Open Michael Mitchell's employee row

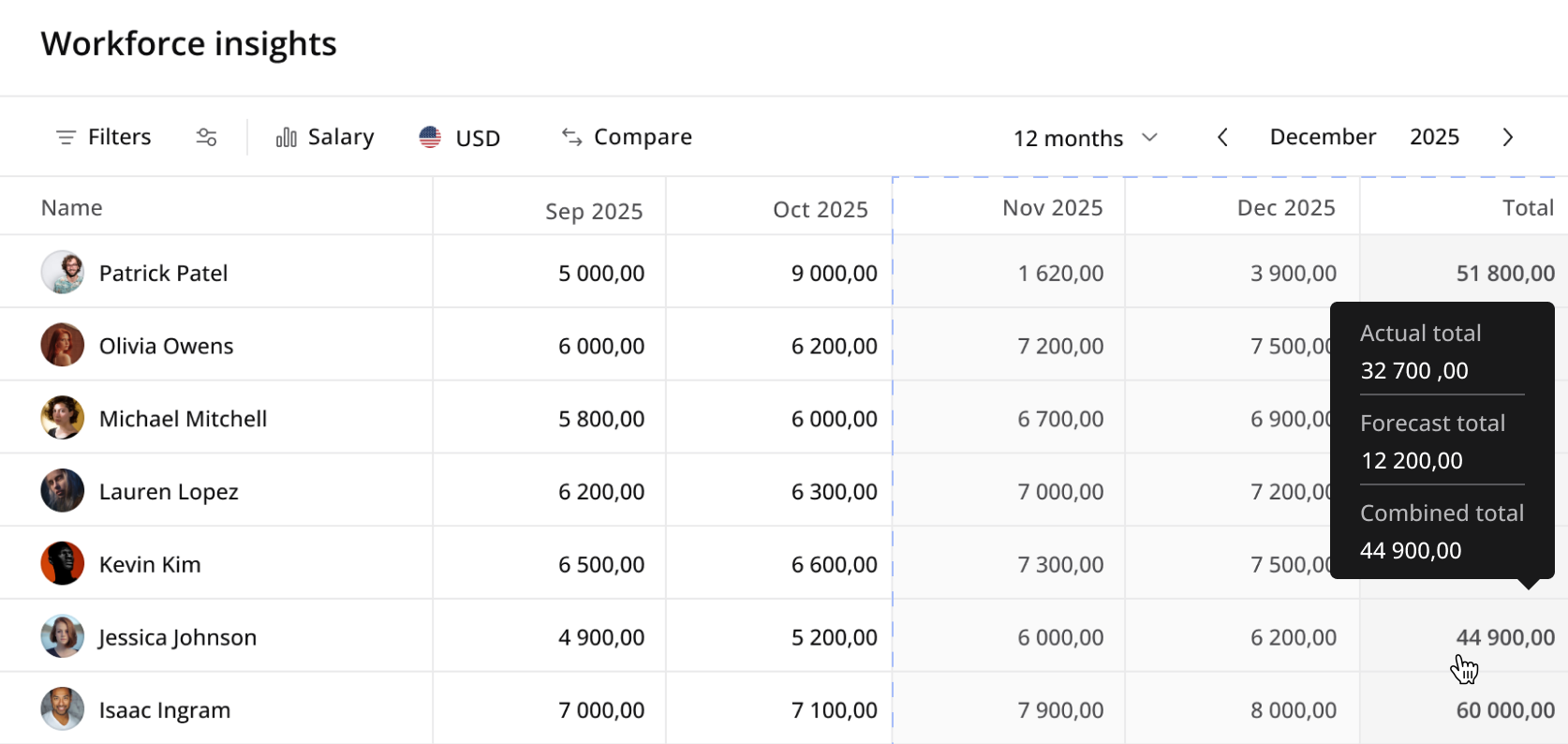pos(183,419)
